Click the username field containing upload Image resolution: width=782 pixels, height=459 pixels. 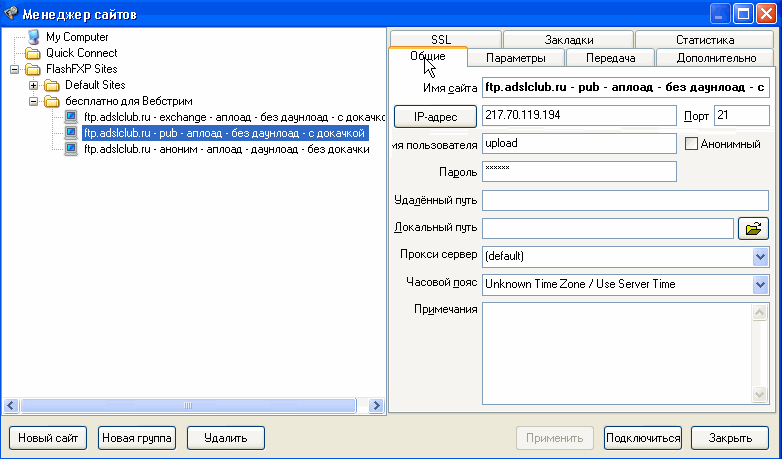tap(580, 143)
